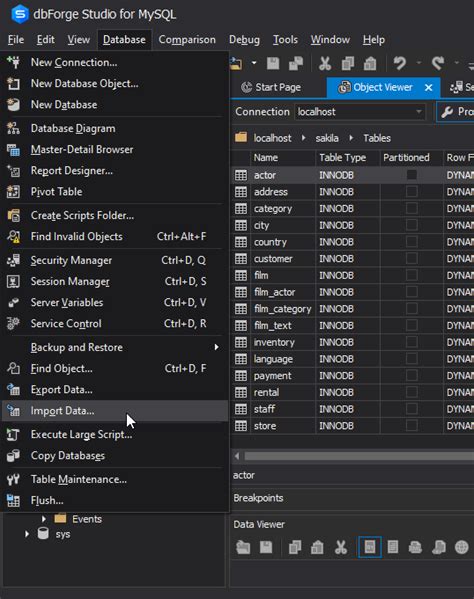Toggle Partitioned checkbox for payment table
Viewport: 474px width, 599px height.
(411, 376)
